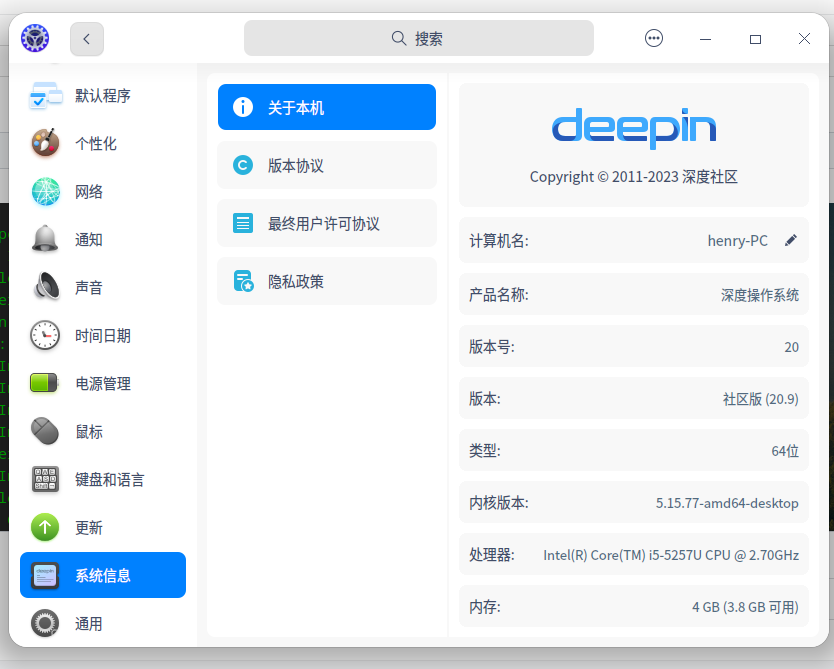The image size is (834, 669).
Task: Open 键盘和语言 keyboard settings
Action: 109,480
